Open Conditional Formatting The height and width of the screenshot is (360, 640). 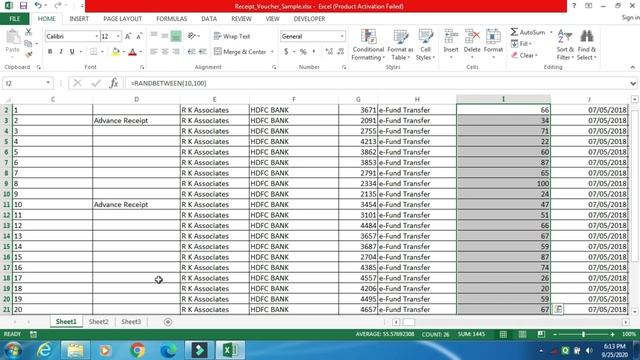(x=368, y=45)
